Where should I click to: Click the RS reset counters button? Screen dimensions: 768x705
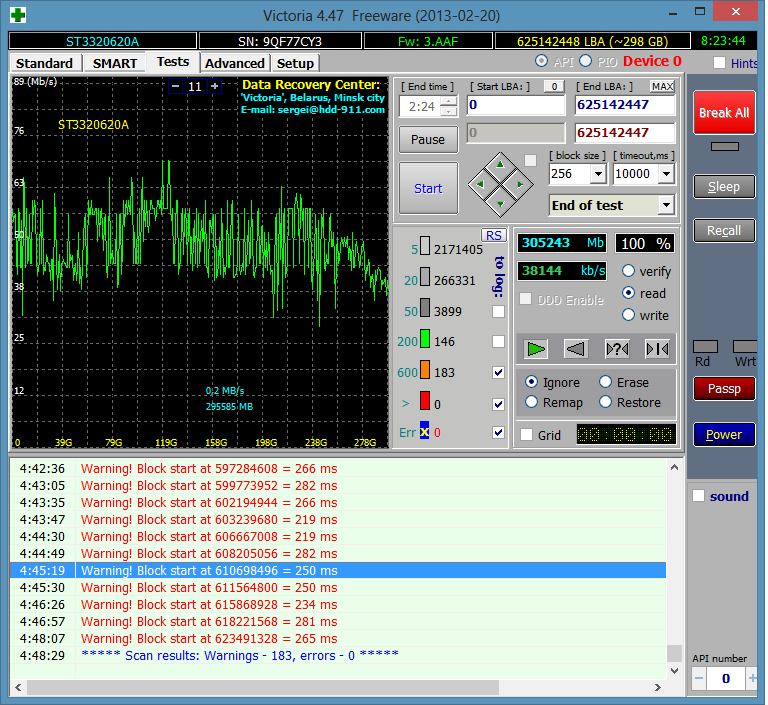click(493, 235)
